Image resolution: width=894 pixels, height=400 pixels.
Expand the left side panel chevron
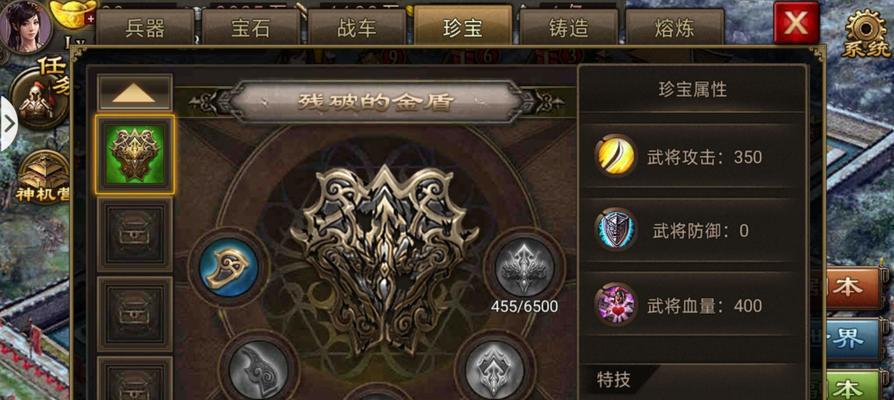(9, 124)
